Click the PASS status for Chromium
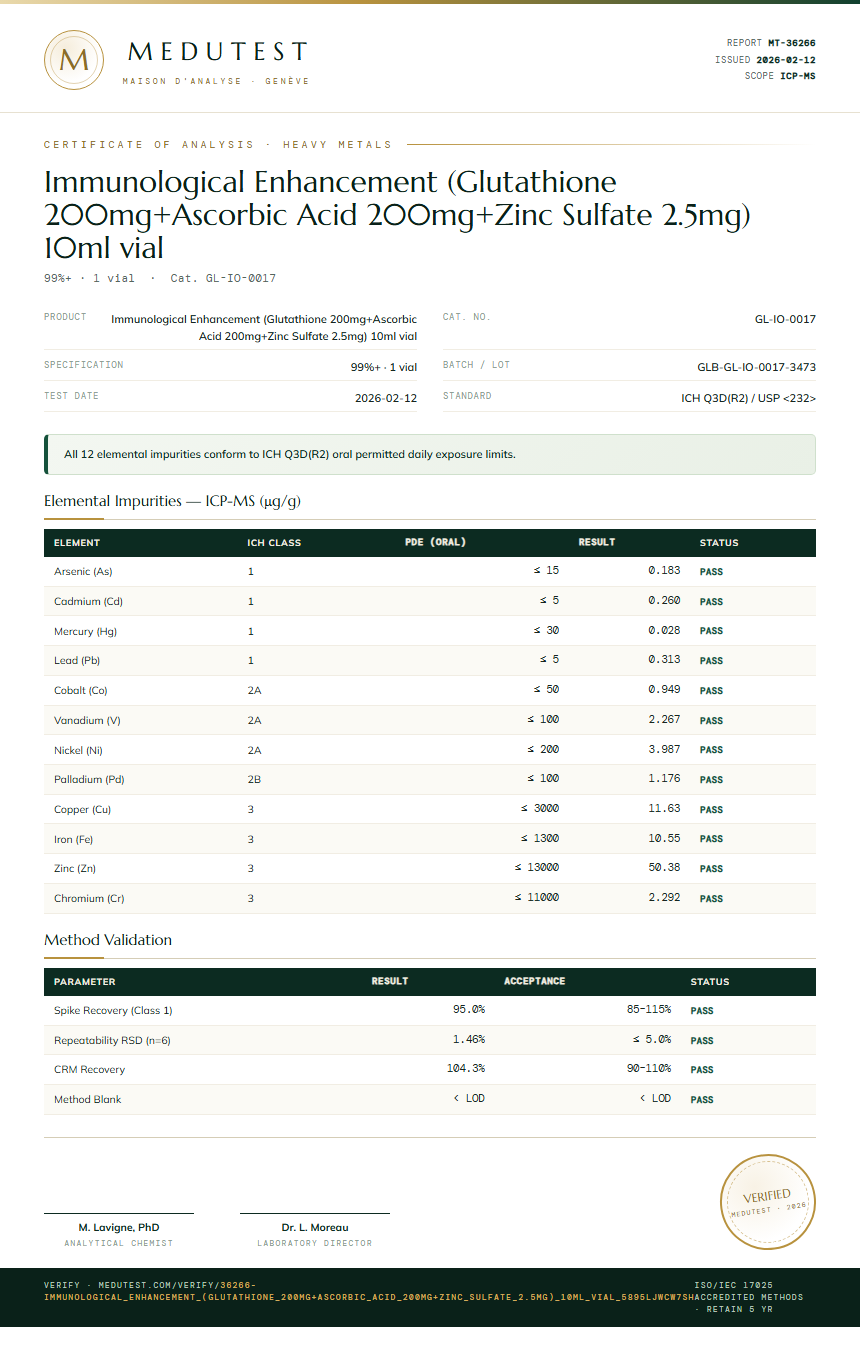This screenshot has height=1357, width=860. coord(711,899)
